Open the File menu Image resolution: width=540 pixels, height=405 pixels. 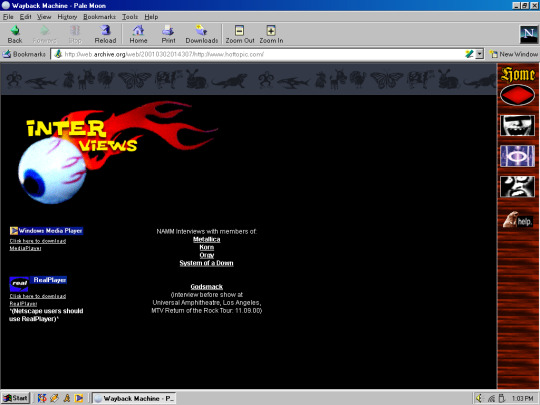point(8,17)
